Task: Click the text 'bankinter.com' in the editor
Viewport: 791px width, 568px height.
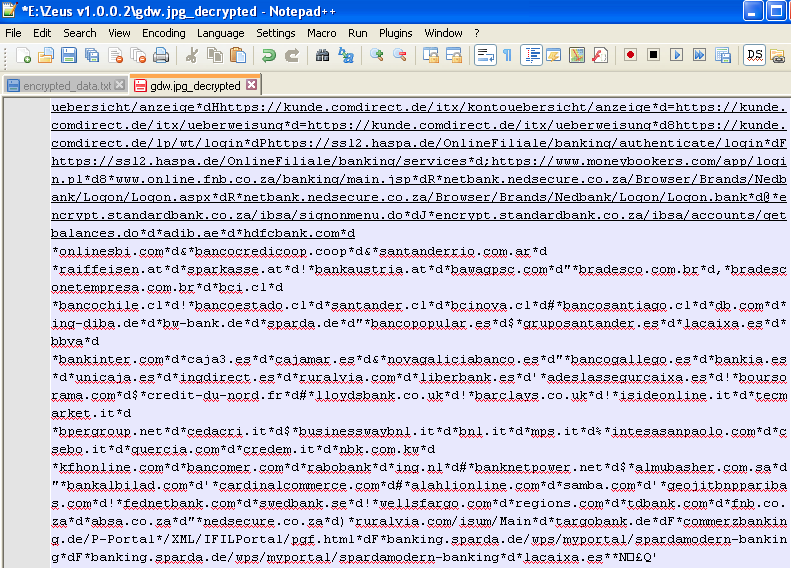Action: (111, 359)
